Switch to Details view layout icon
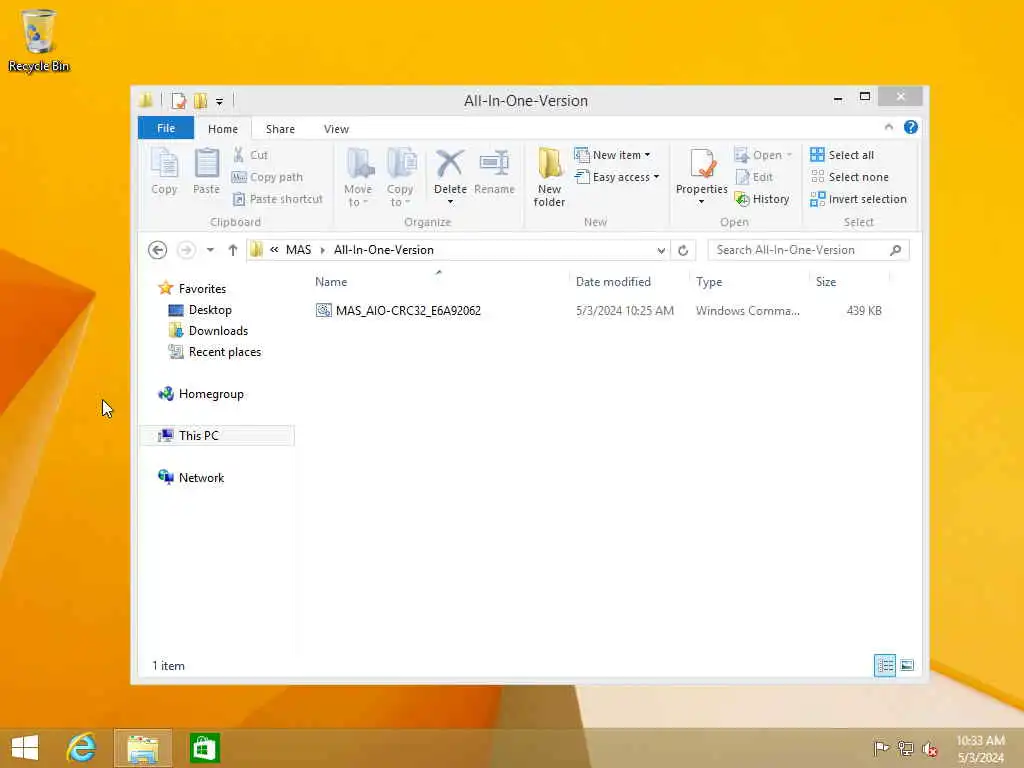 tap(885, 665)
